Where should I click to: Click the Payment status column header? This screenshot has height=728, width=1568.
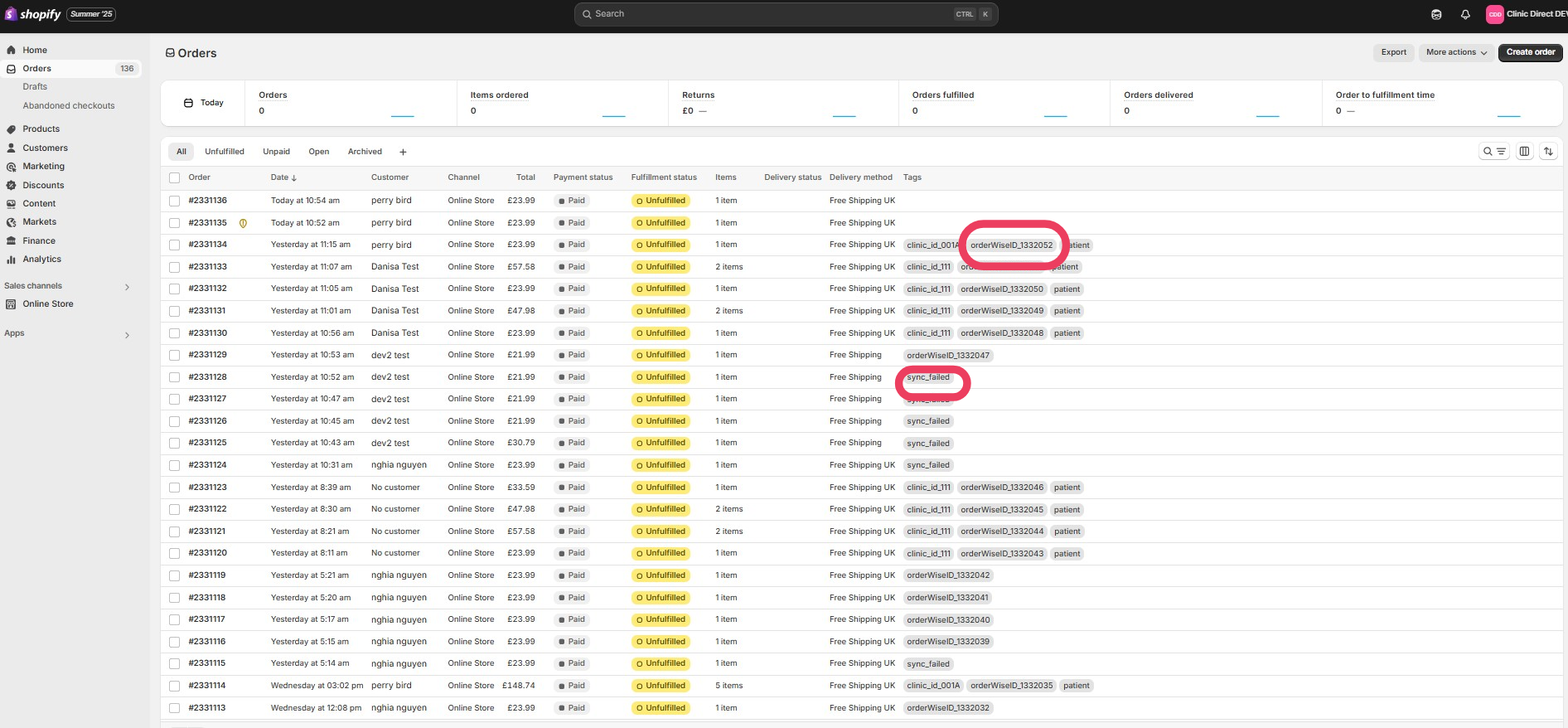pos(583,177)
